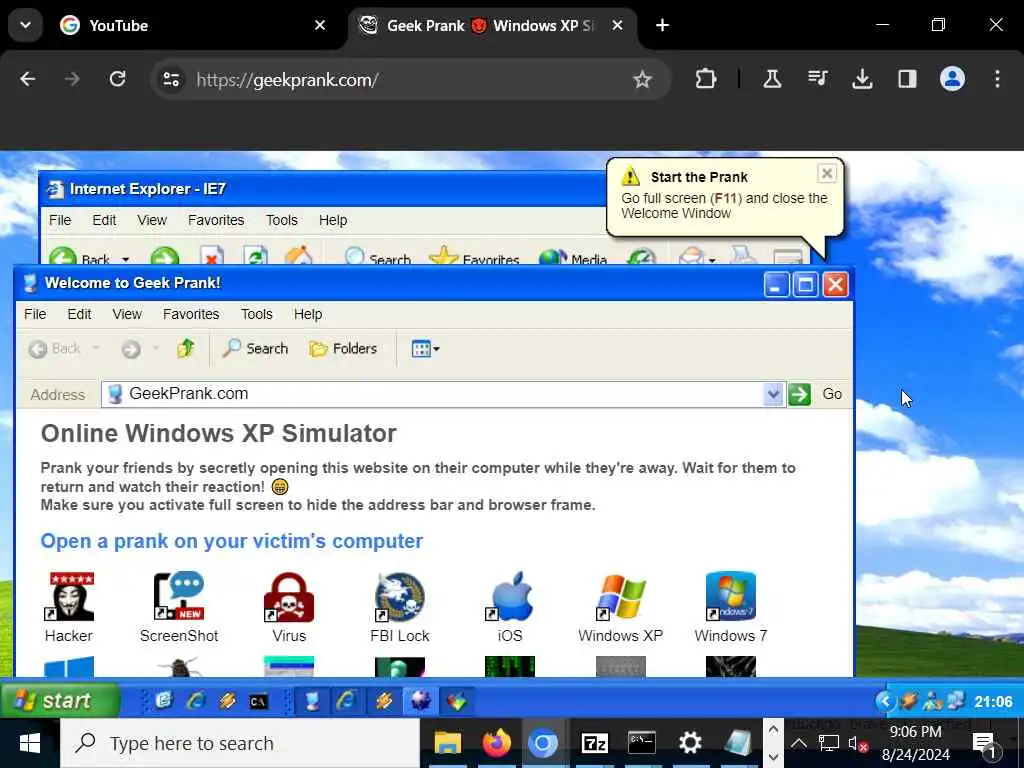
Task: Open Tools menu in Welcome window
Action: 257,314
